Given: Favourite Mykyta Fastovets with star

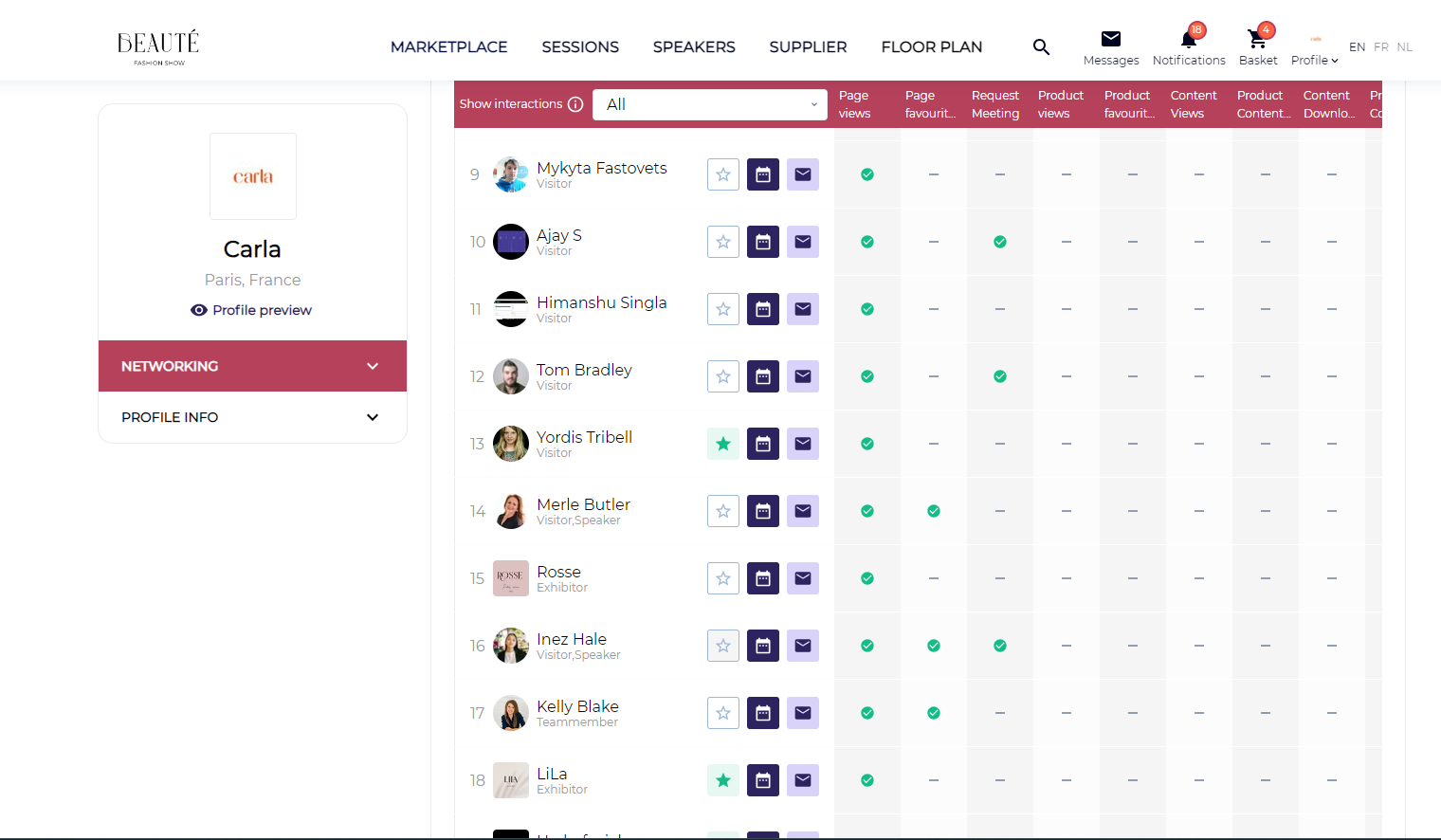Looking at the screenshot, I should [x=723, y=174].
